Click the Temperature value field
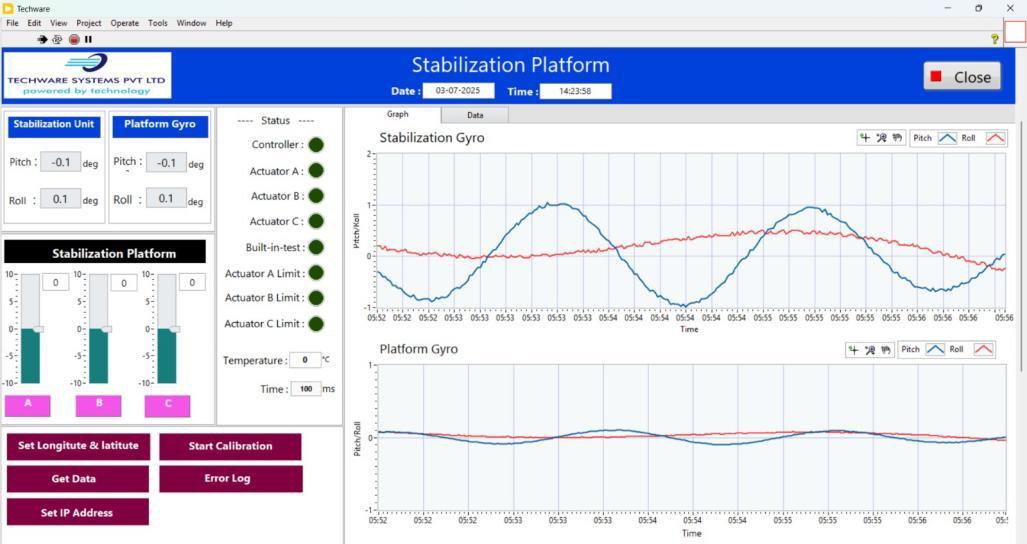Viewport: 1027px width, 544px height. tap(305, 360)
